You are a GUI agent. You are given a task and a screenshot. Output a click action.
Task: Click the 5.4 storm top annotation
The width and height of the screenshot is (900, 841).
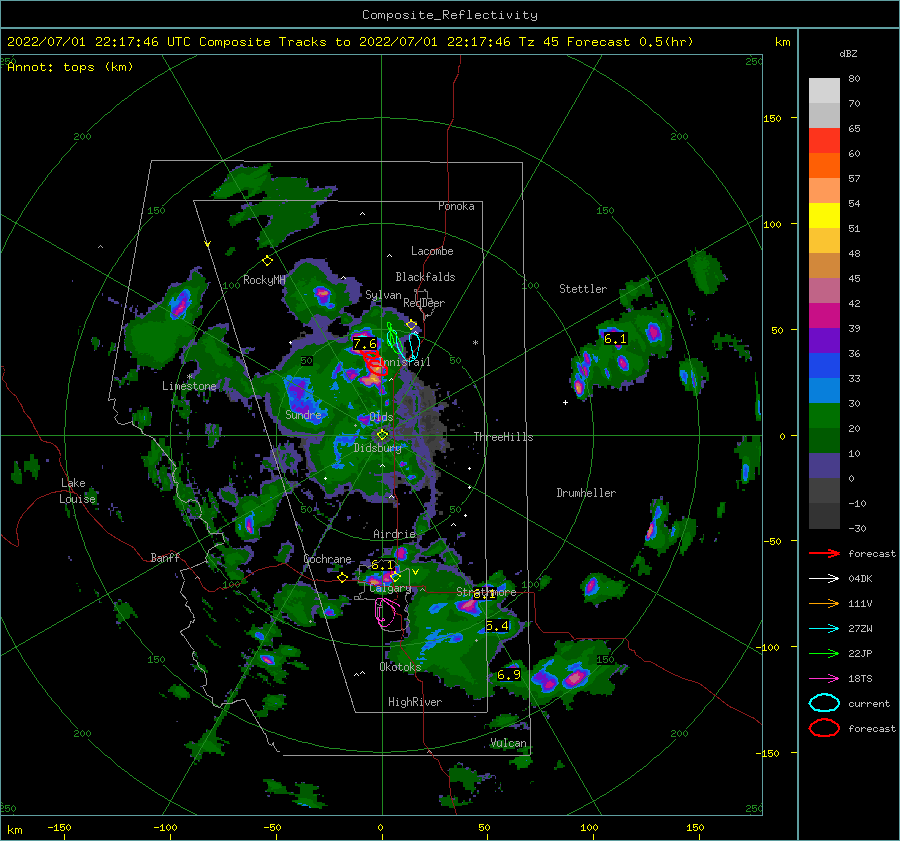coord(497,626)
